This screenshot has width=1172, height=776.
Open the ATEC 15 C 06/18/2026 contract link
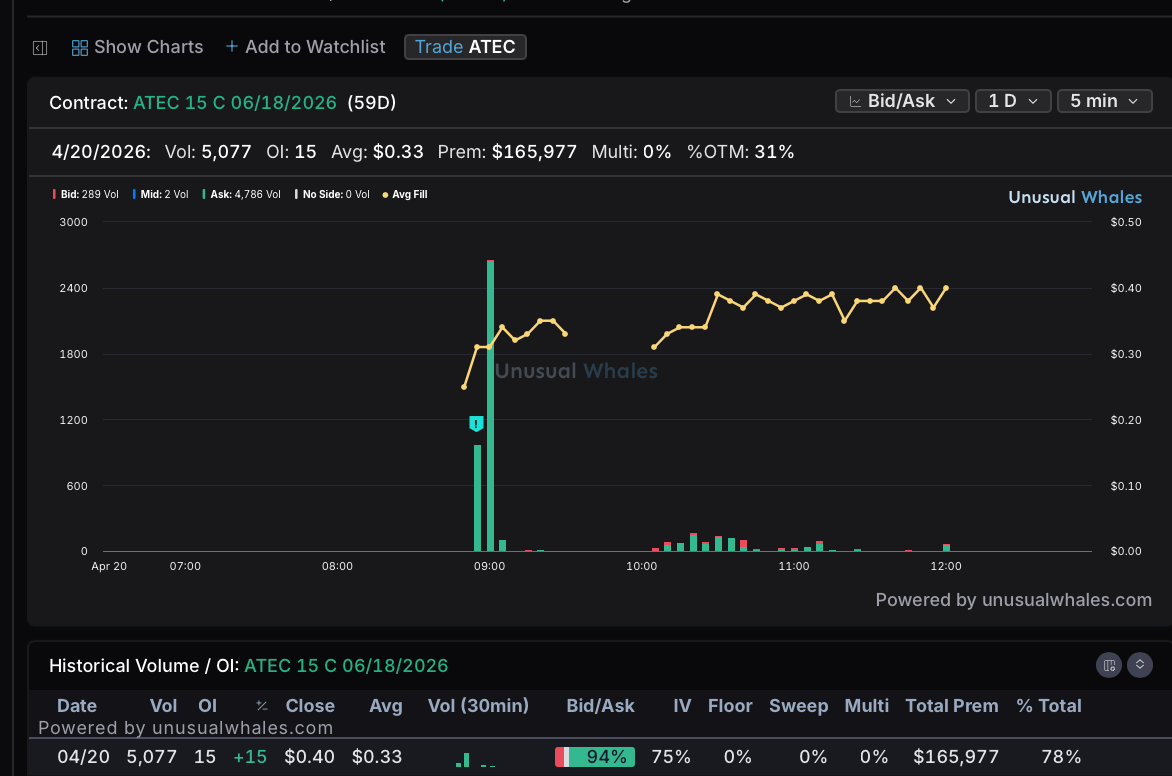(235, 102)
